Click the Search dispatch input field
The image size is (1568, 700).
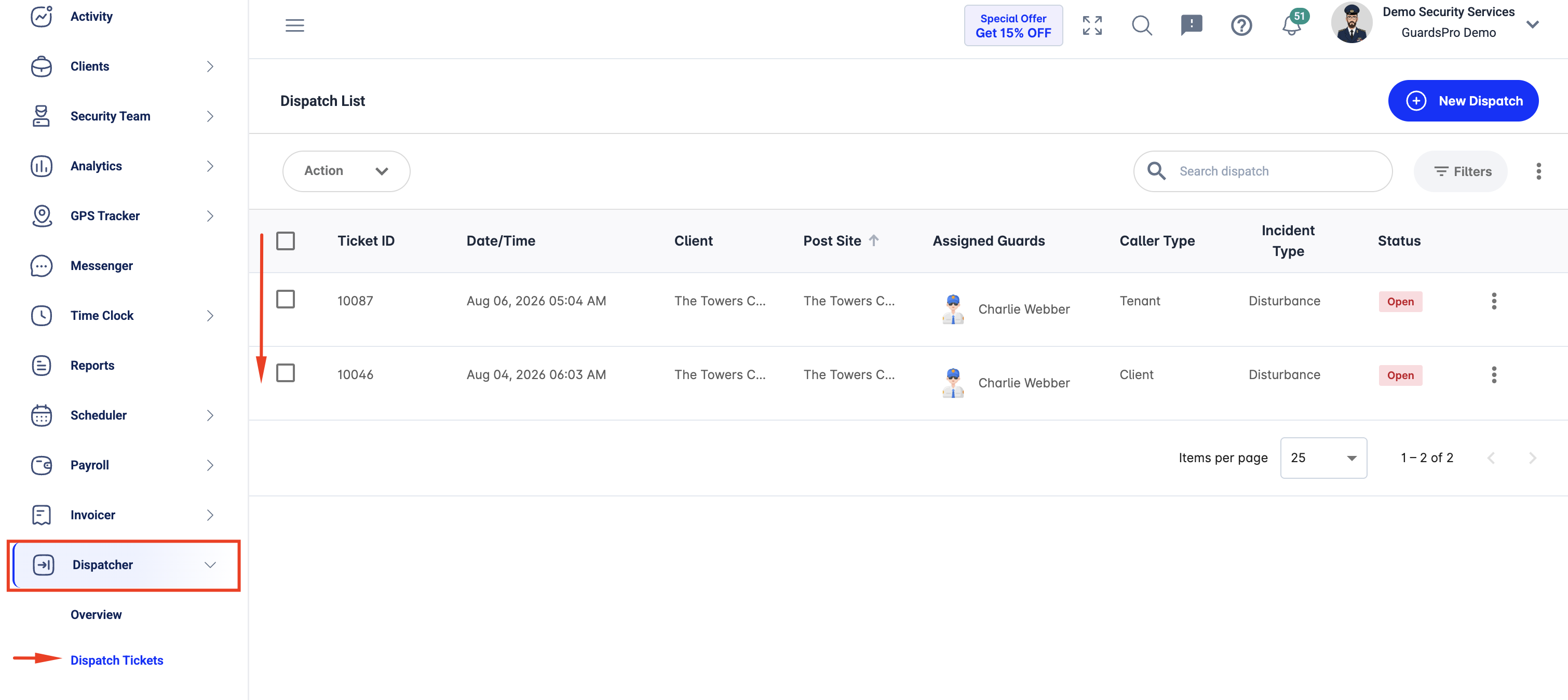(x=1262, y=171)
